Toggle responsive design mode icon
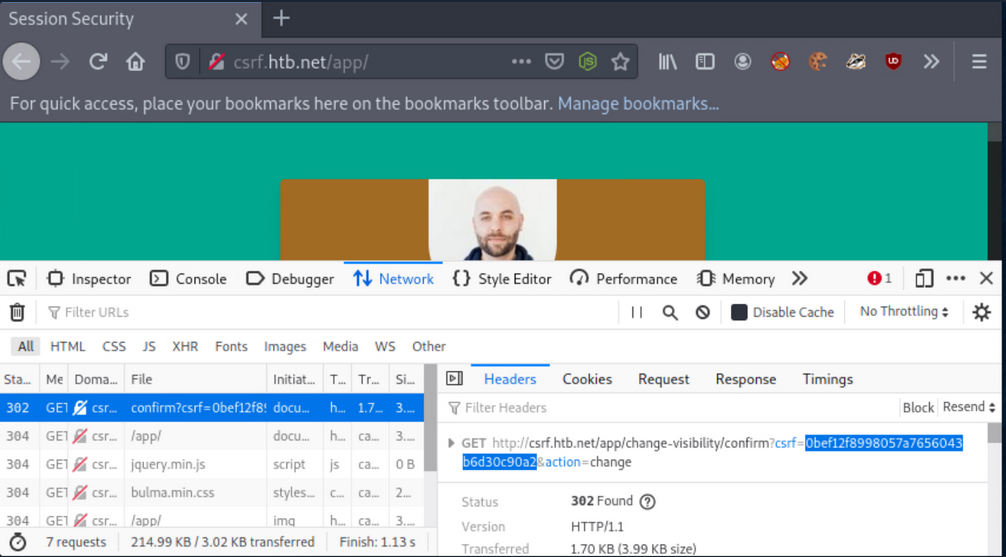The height and width of the screenshot is (557, 1006). point(924,279)
